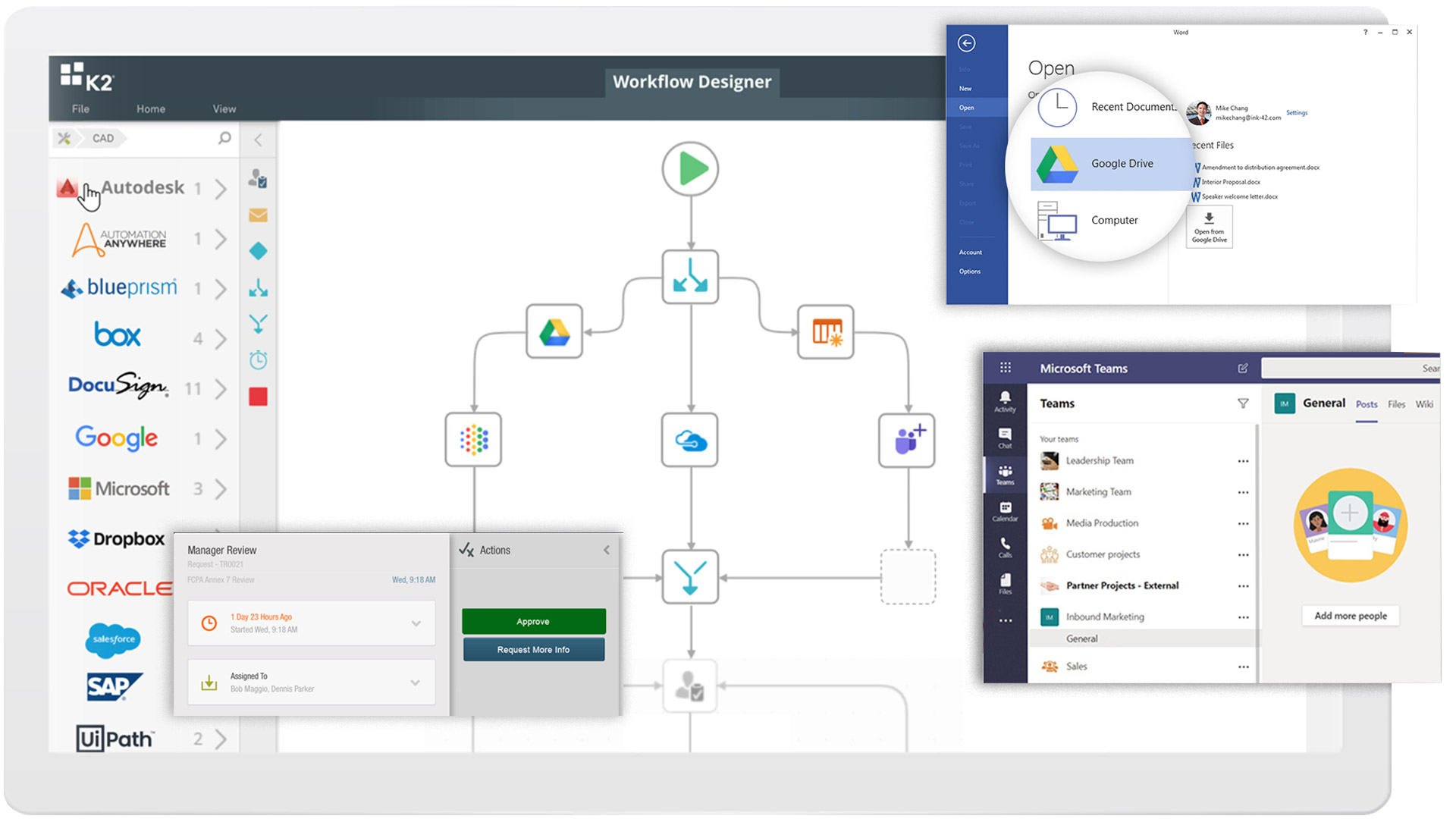Image resolution: width=1456 pixels, height=819 pixels.
Task: Pick the merge Y tool in toolbox
Action: pos(258,324)
